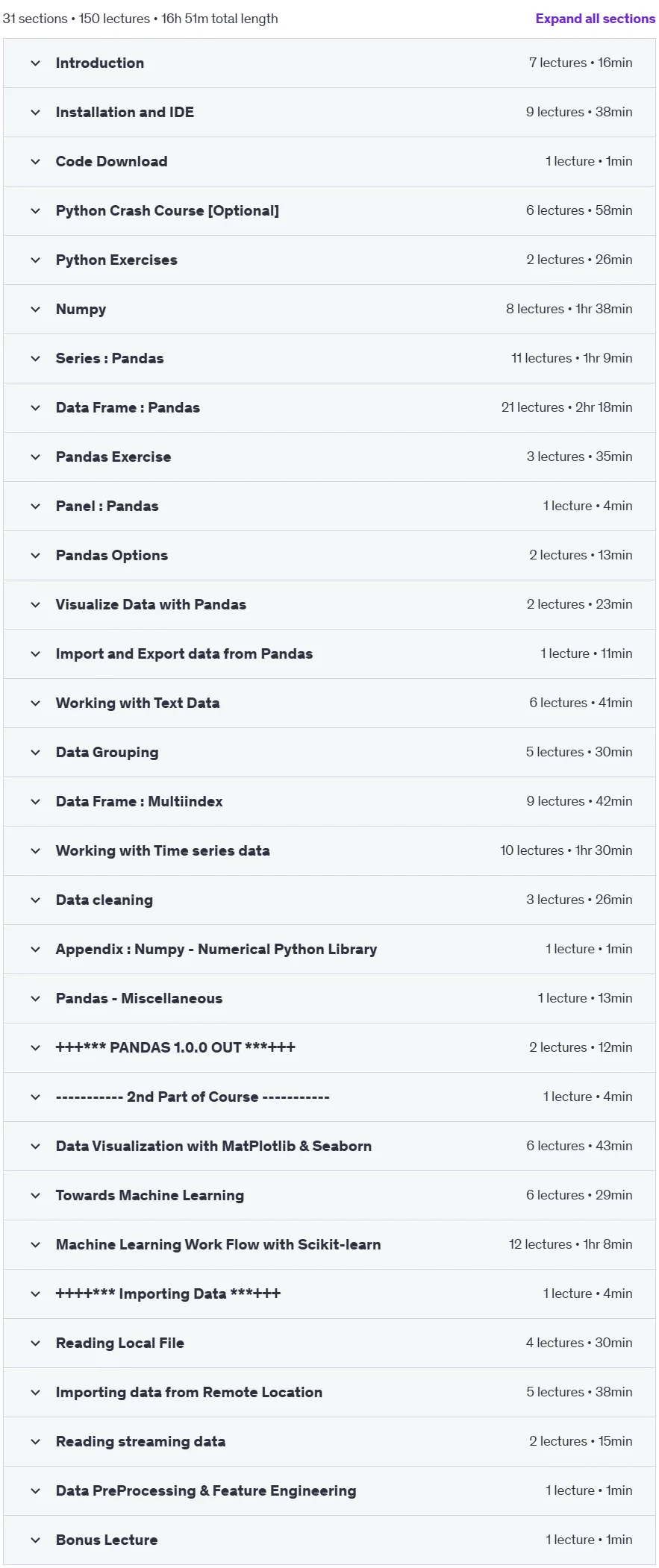The image size is (659, 1568).
Task: Expand Working with Text Data chevron
Action: 35,703
